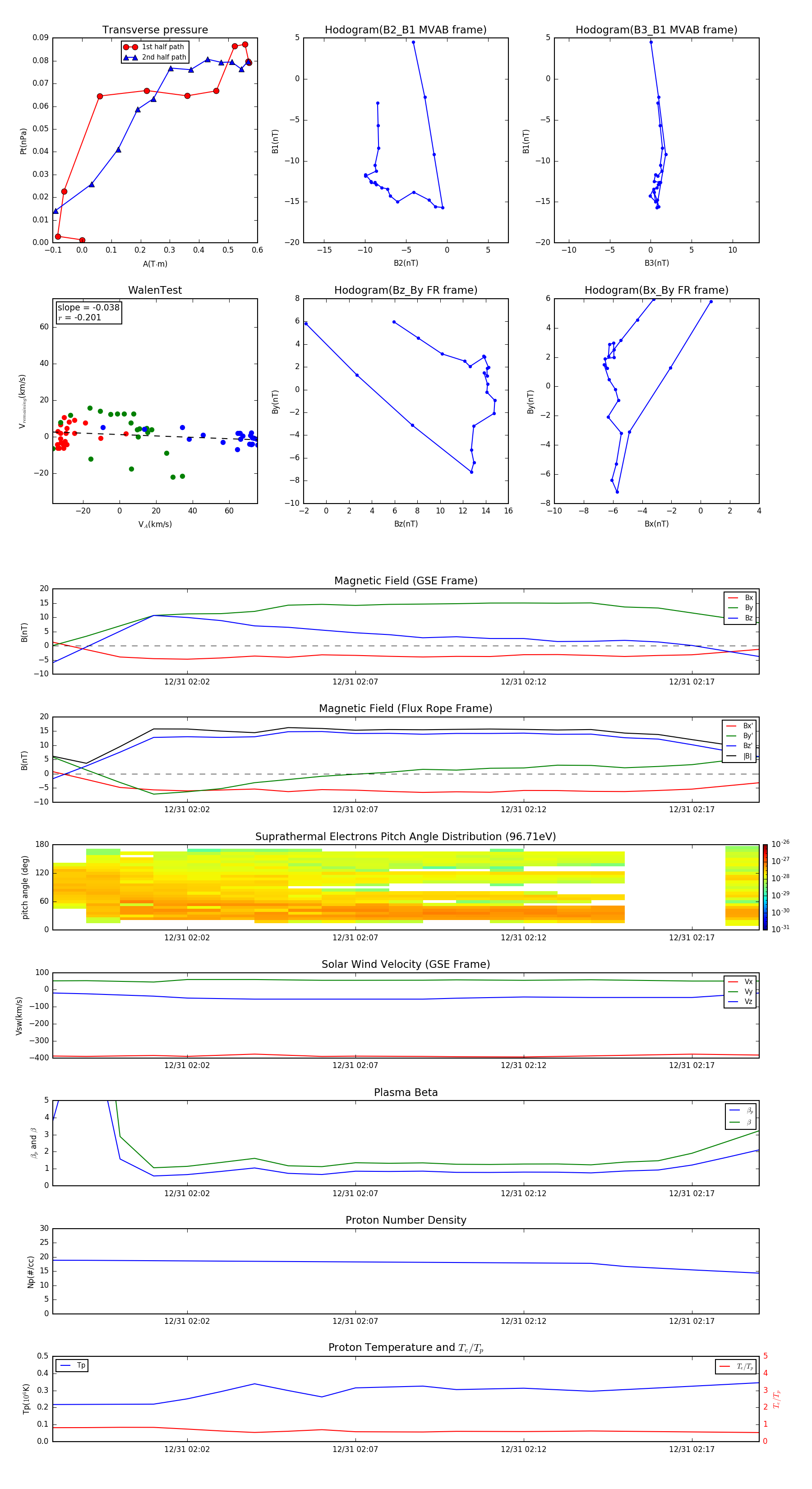Click '12/31 02:02' tick under GSE magnetic field plot

187,682
